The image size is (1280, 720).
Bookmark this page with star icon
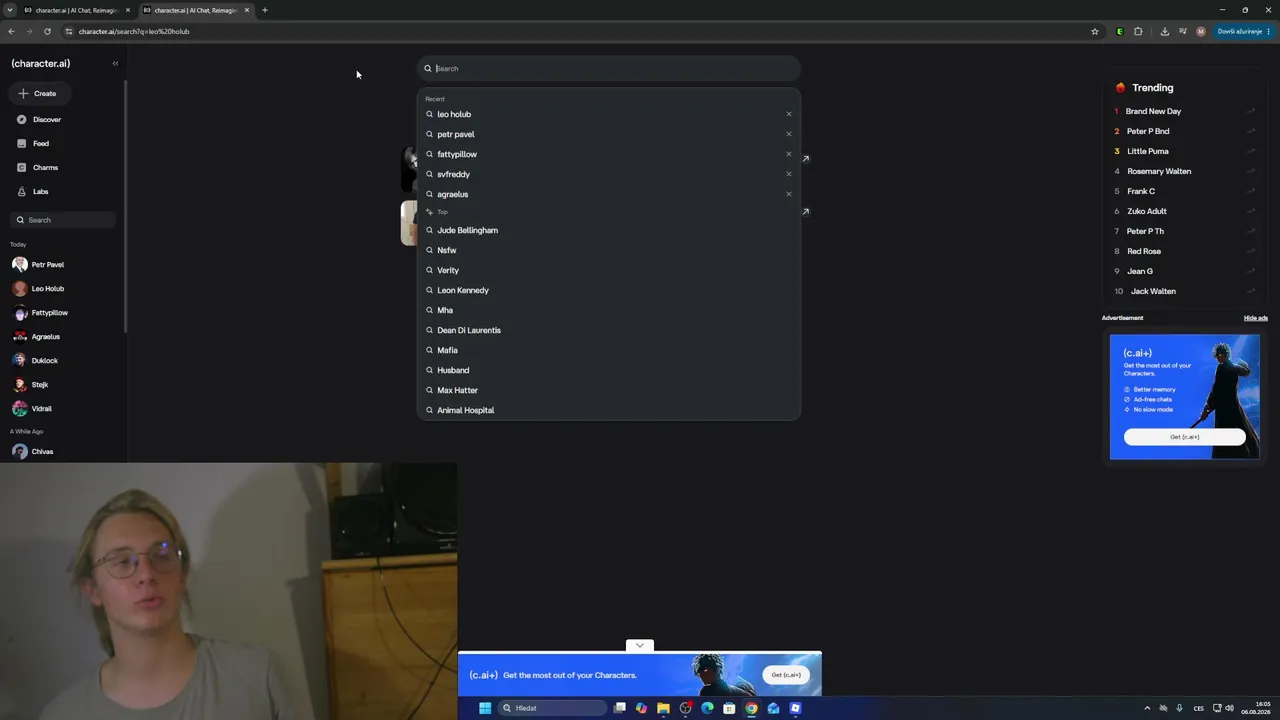pos(1095,31)
